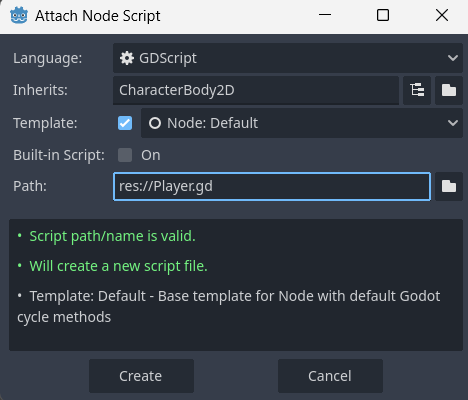Screen dimensions: 468x400
Task: Focus the Path field with res://Player.gd
Action: coord(272,186)
